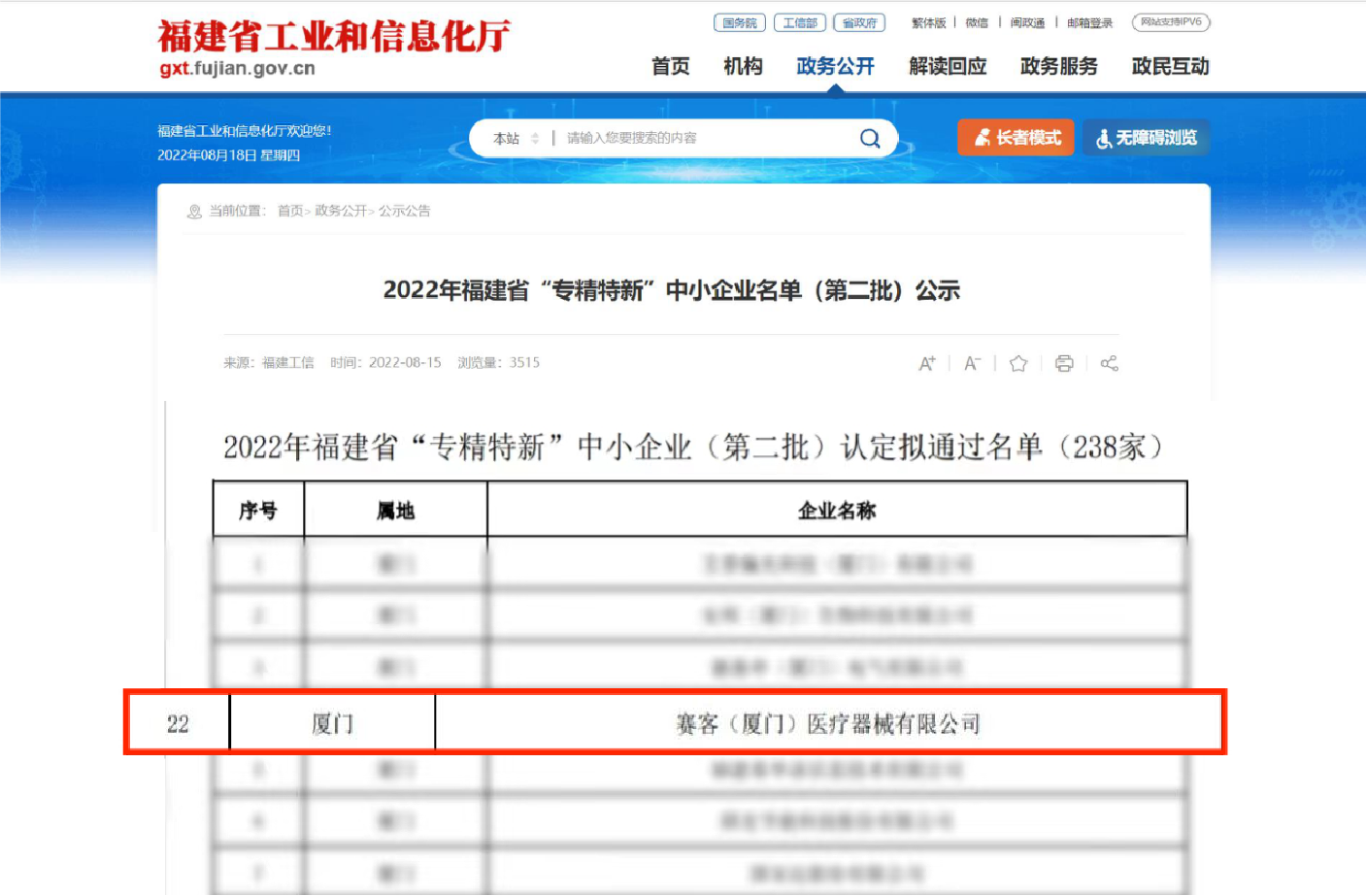Go to the 首页 home tab
1367x896 pixels.
(x=670, y=66)
